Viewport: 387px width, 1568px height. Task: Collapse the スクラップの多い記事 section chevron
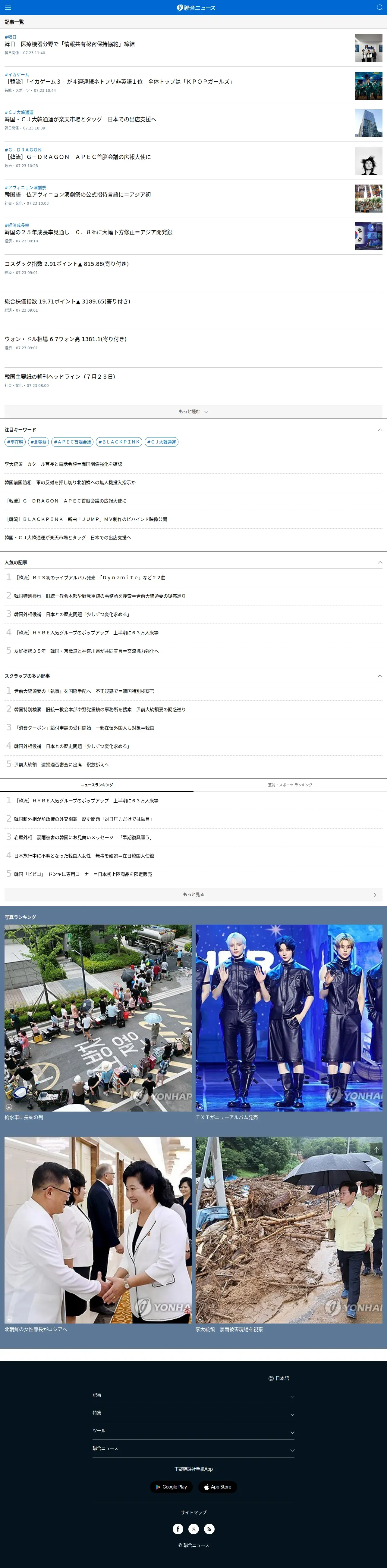pyautogui.click(x=380, y=676)
